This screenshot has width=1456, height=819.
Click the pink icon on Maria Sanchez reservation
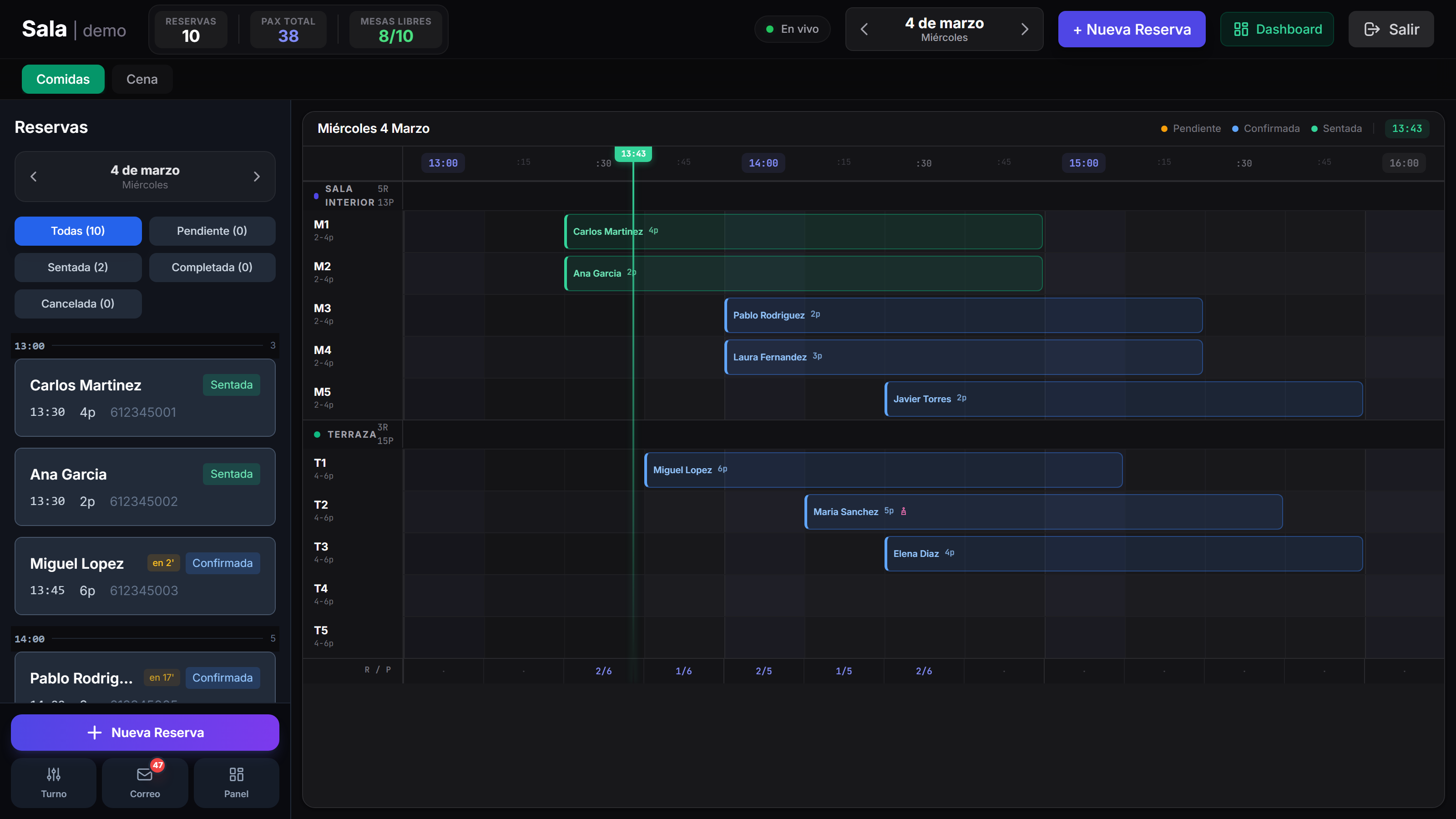coord(903,511)
